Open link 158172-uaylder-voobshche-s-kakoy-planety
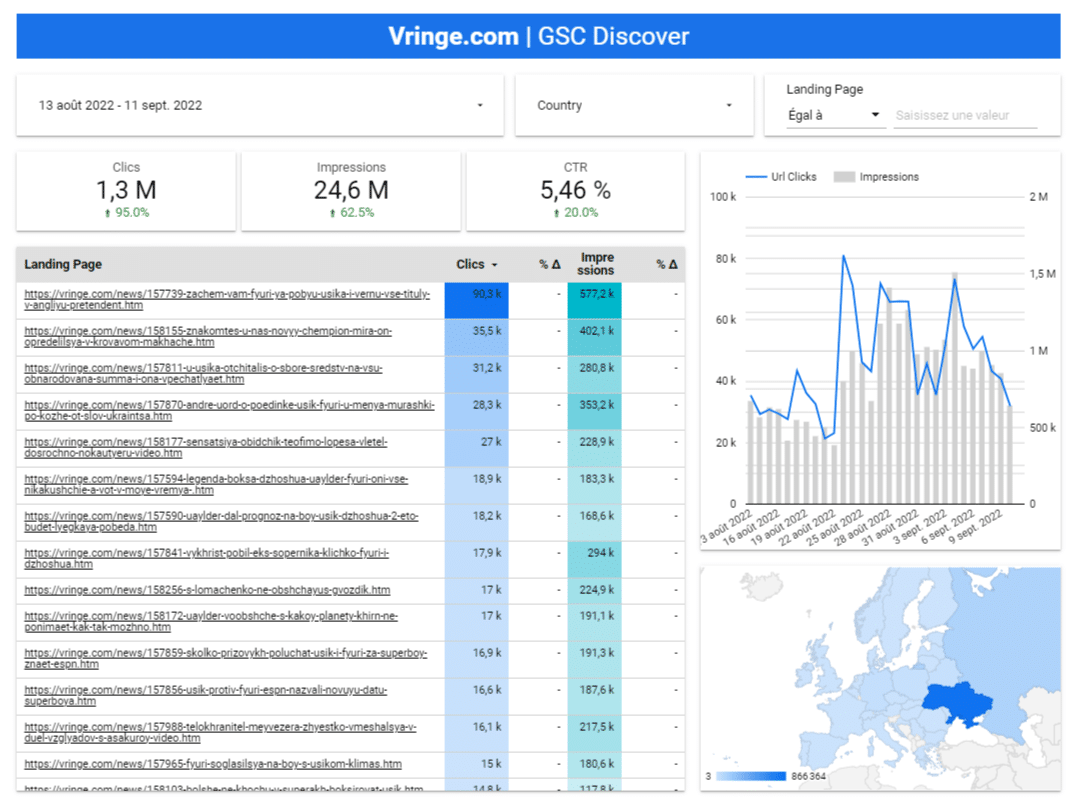This screenshot has width=1076, height=808. 211,621
